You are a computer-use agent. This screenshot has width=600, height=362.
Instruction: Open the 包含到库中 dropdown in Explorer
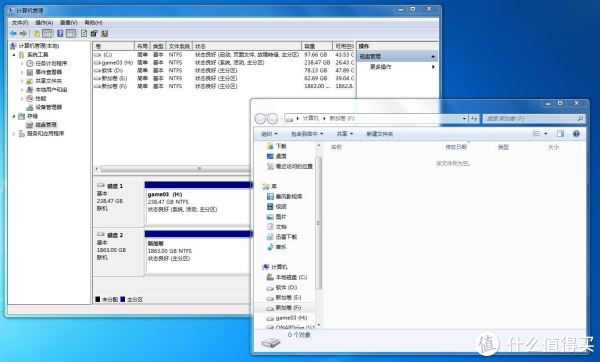[307, 134]
